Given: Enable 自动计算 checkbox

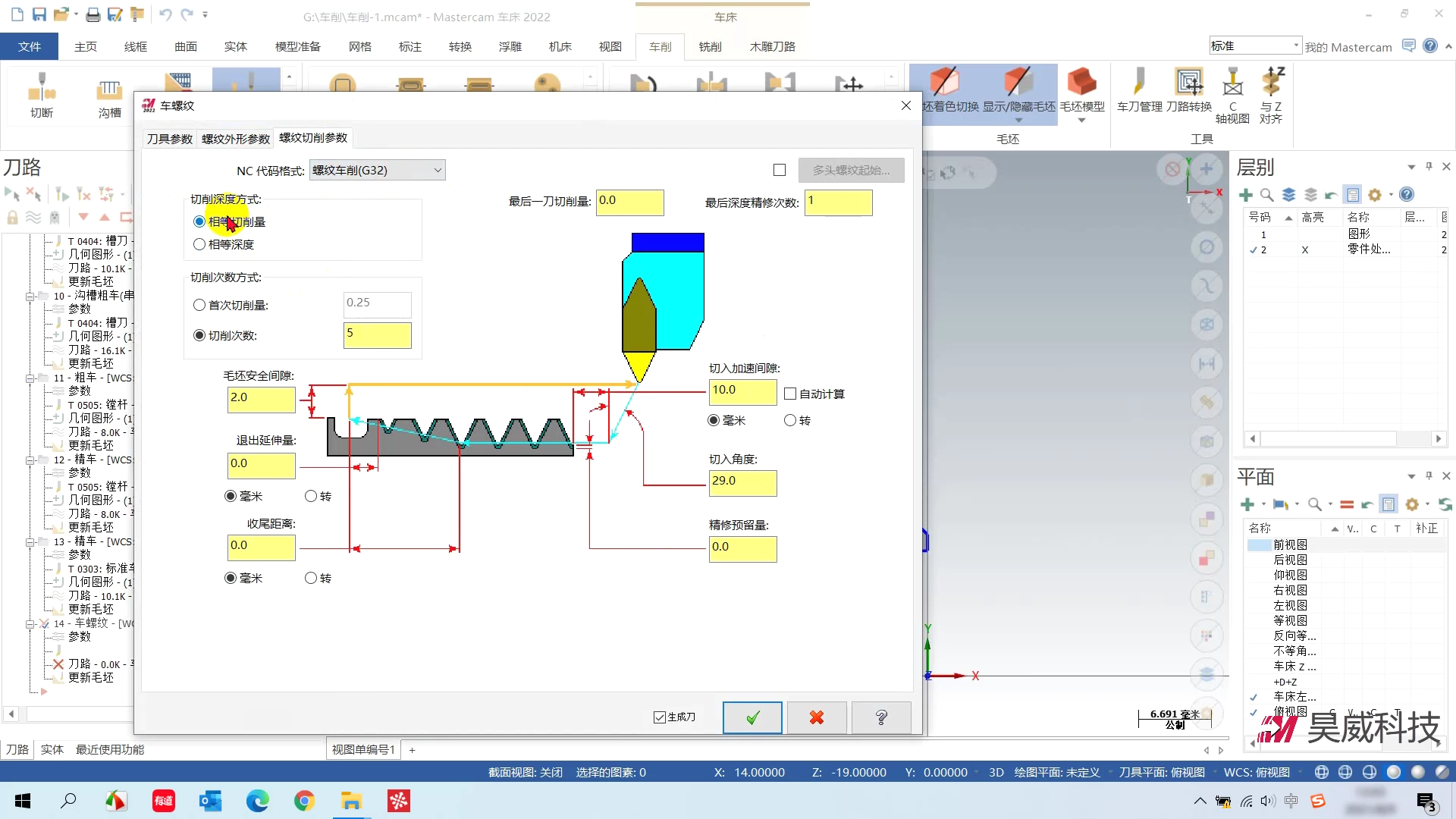Looking at the screenshot, I should (x=790, y=394).
